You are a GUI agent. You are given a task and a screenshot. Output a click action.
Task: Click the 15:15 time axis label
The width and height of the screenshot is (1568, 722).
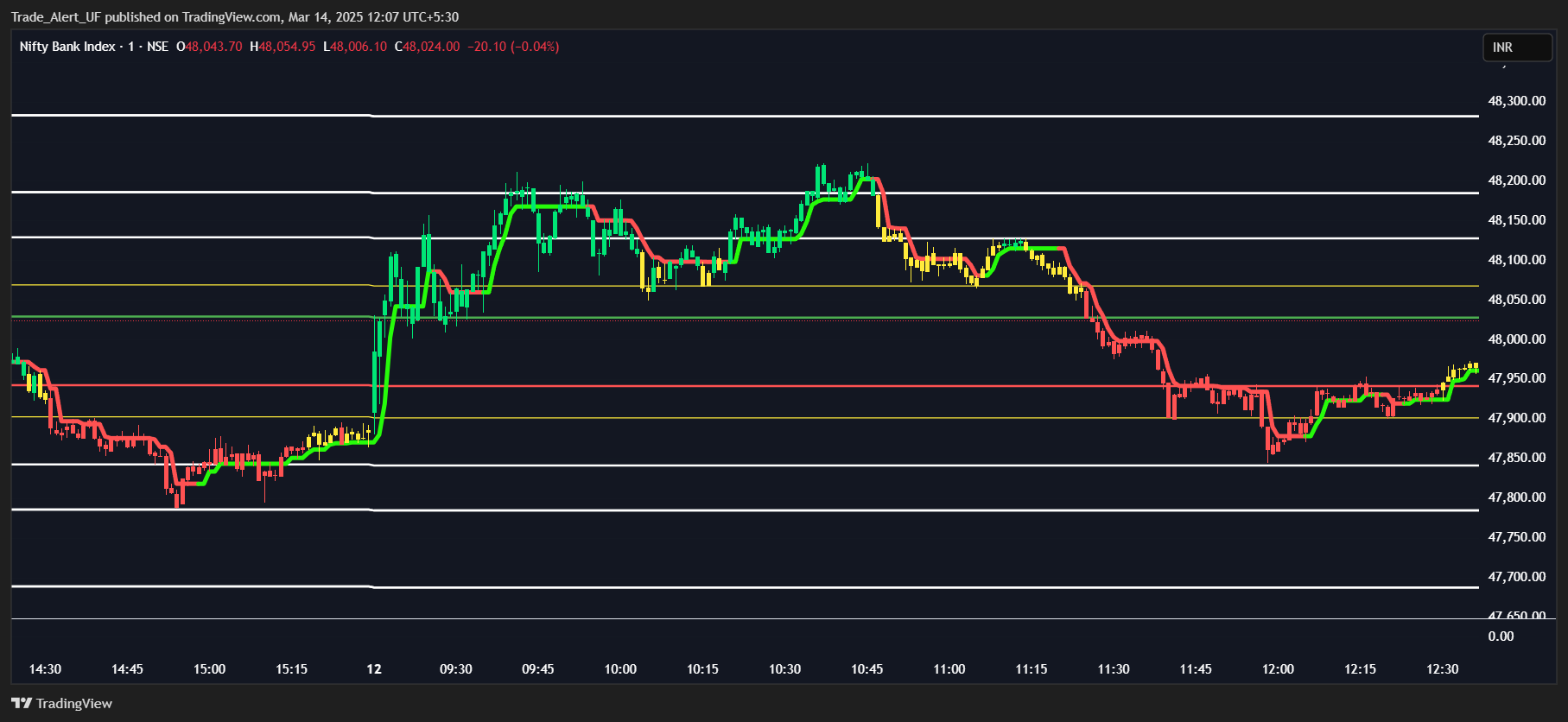pyautogui.click(x=291, y=669)
